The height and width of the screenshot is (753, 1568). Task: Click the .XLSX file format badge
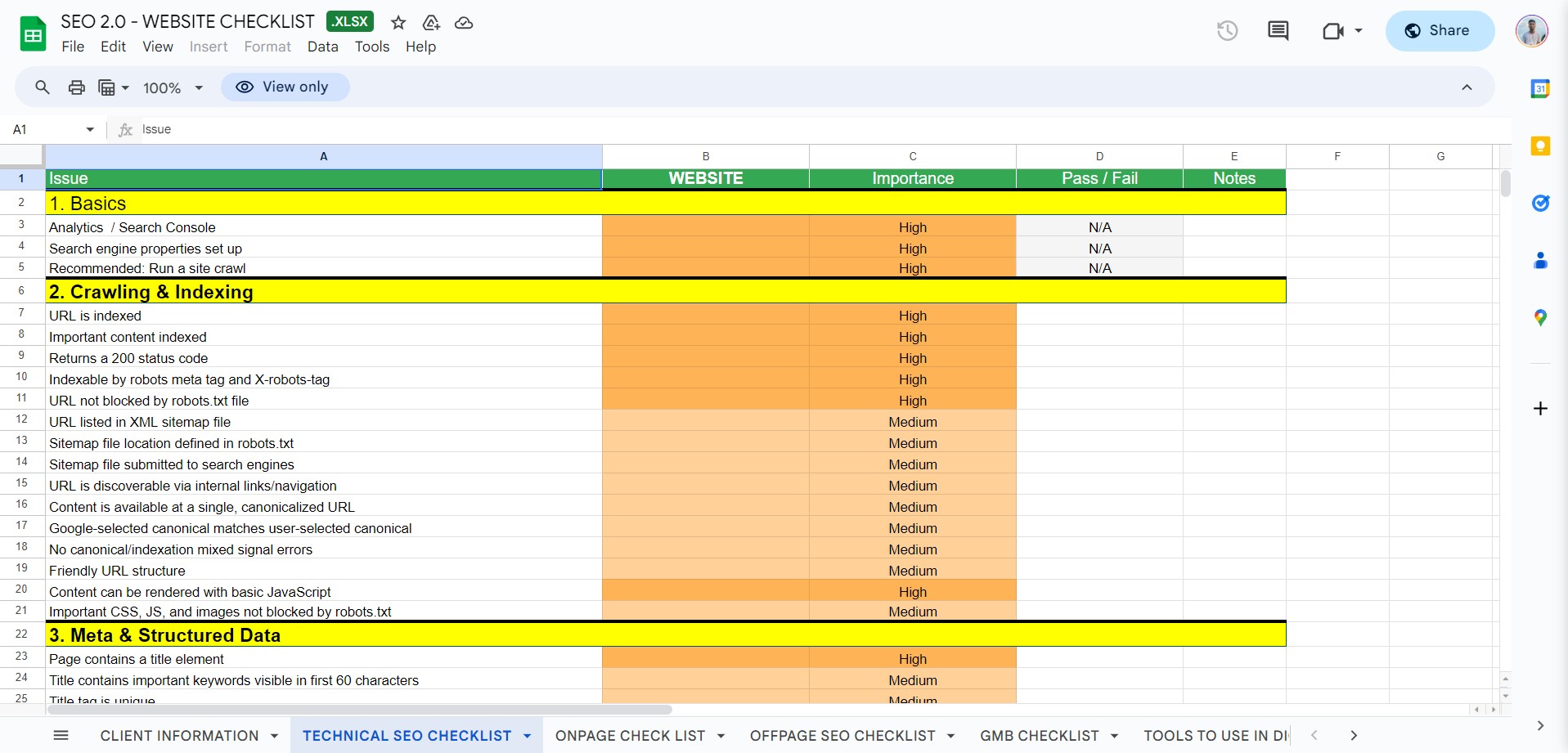click(x=350, y=21)
